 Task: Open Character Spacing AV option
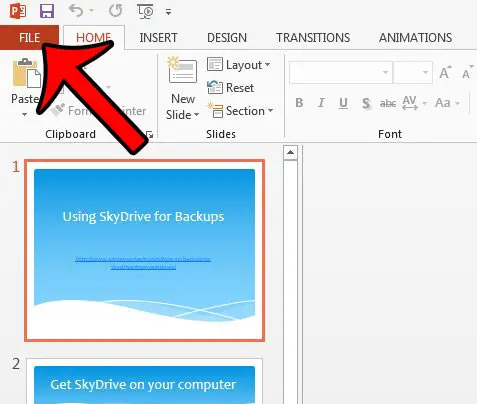point(414,103)
